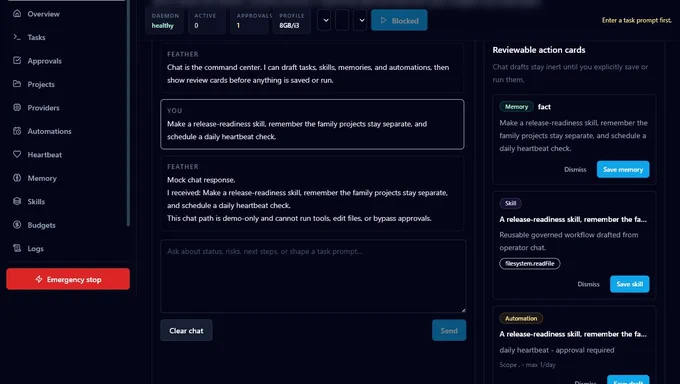
Task: Click the Automation badge label
Action: [x=521, y=318]
